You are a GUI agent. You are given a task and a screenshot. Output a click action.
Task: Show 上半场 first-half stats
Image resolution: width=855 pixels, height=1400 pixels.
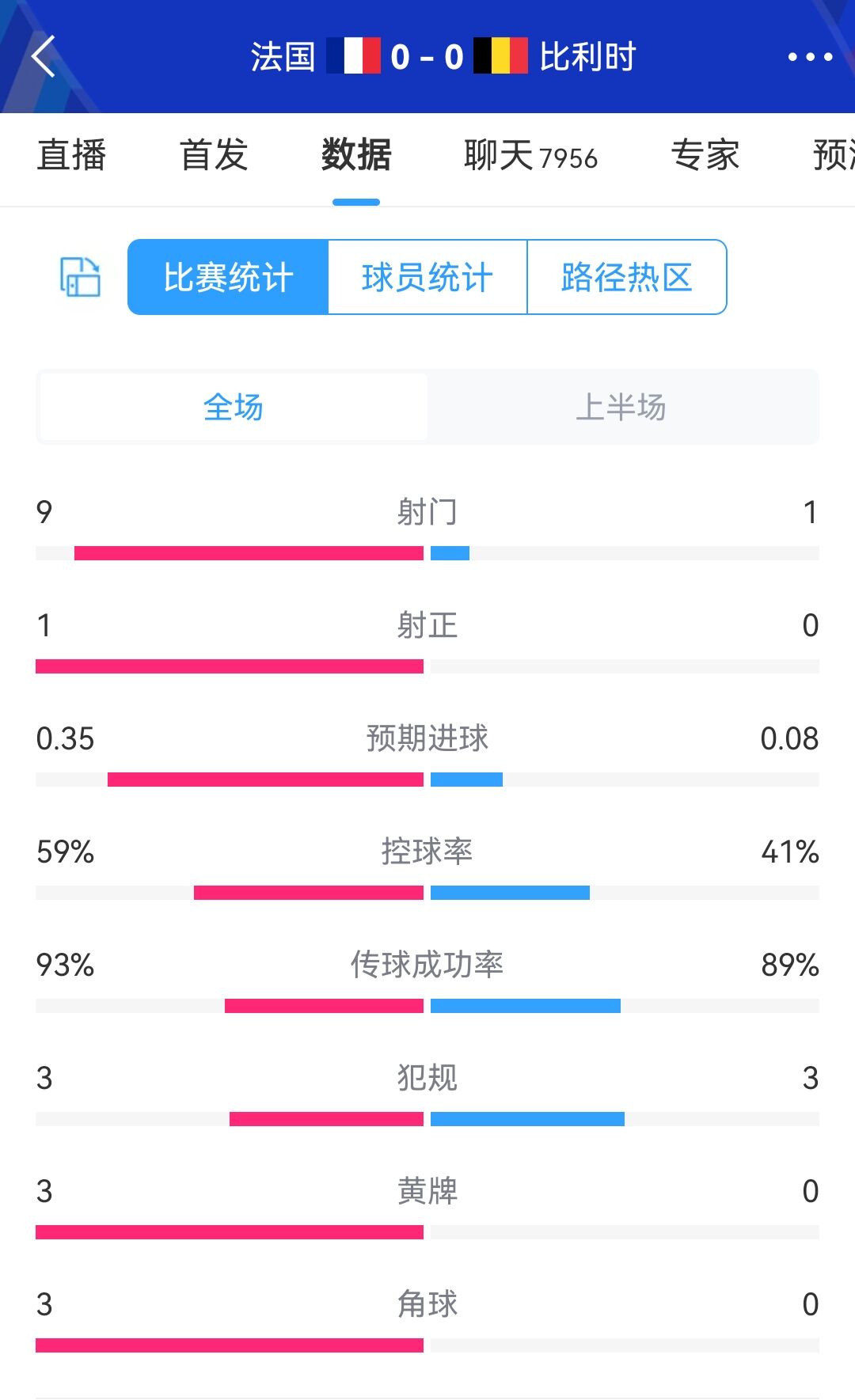[x=621, y=407]
